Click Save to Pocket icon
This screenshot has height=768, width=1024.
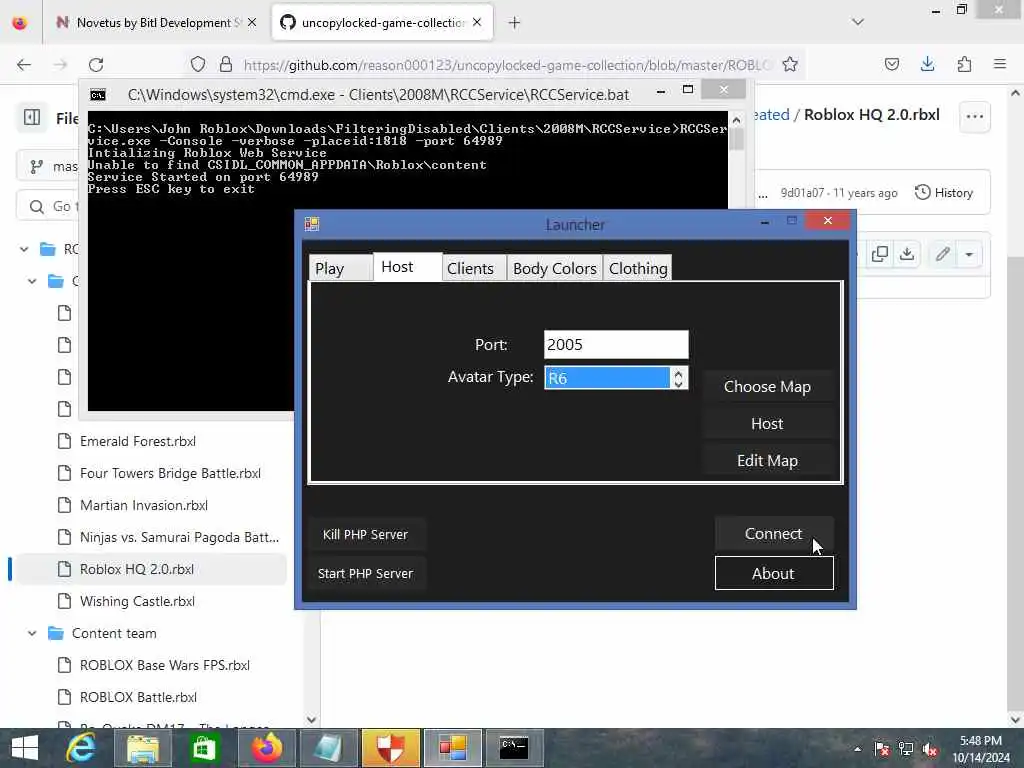click(x=891, y=64)
